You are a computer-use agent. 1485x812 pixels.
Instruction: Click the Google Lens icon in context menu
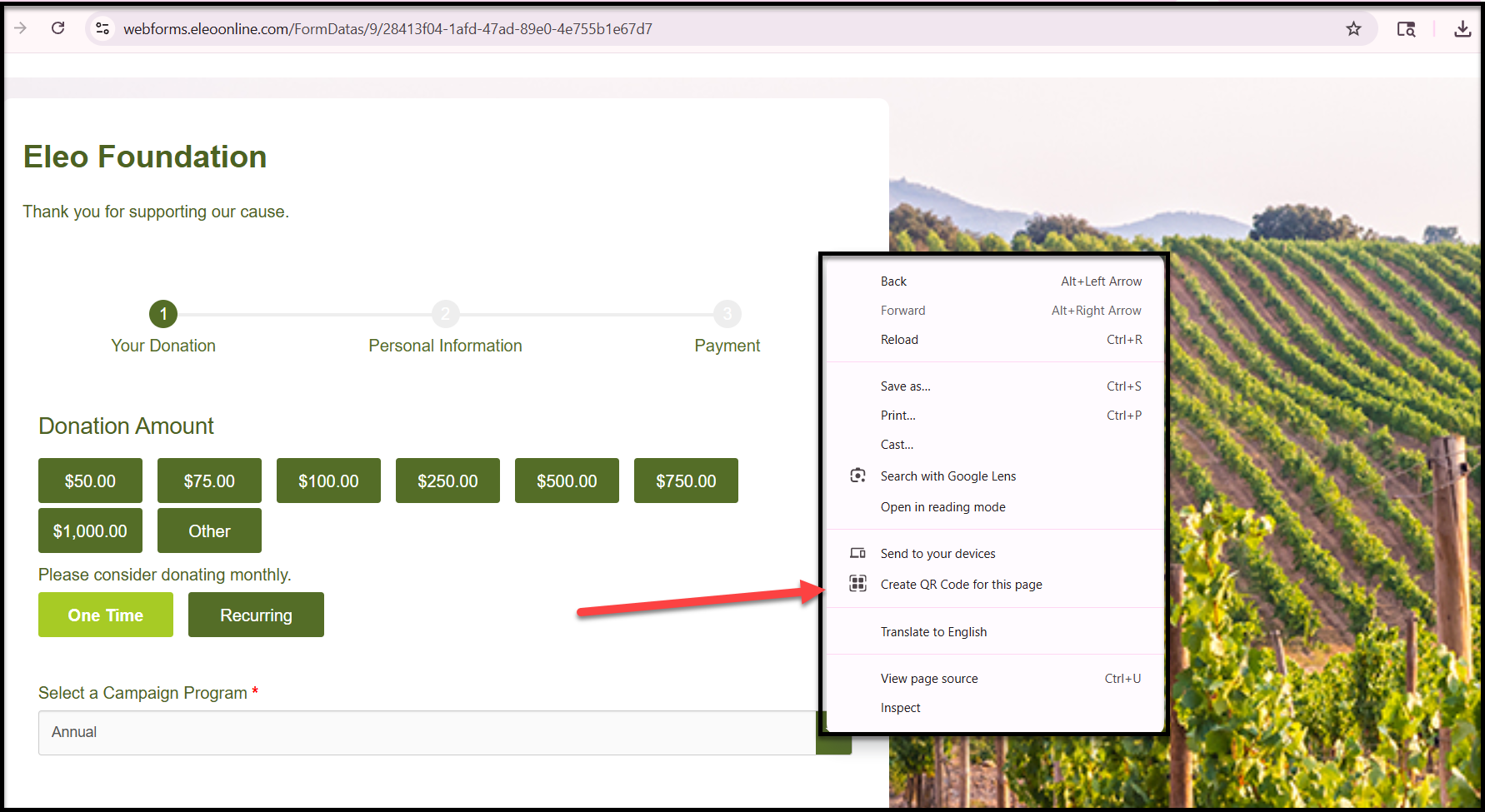[x=857, y=476]
